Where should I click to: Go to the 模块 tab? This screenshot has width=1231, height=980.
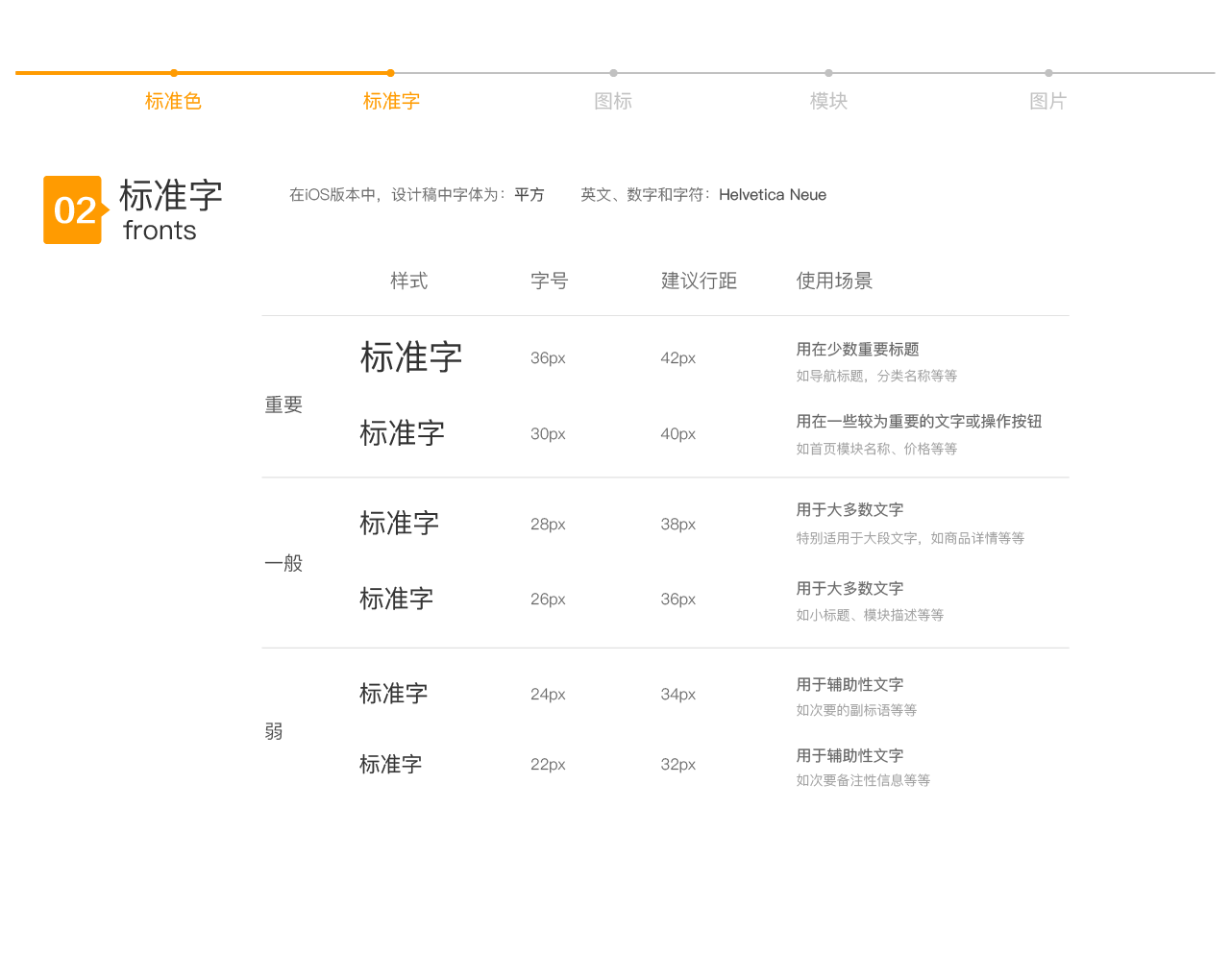pyautogui.click(x=828, y=101)
